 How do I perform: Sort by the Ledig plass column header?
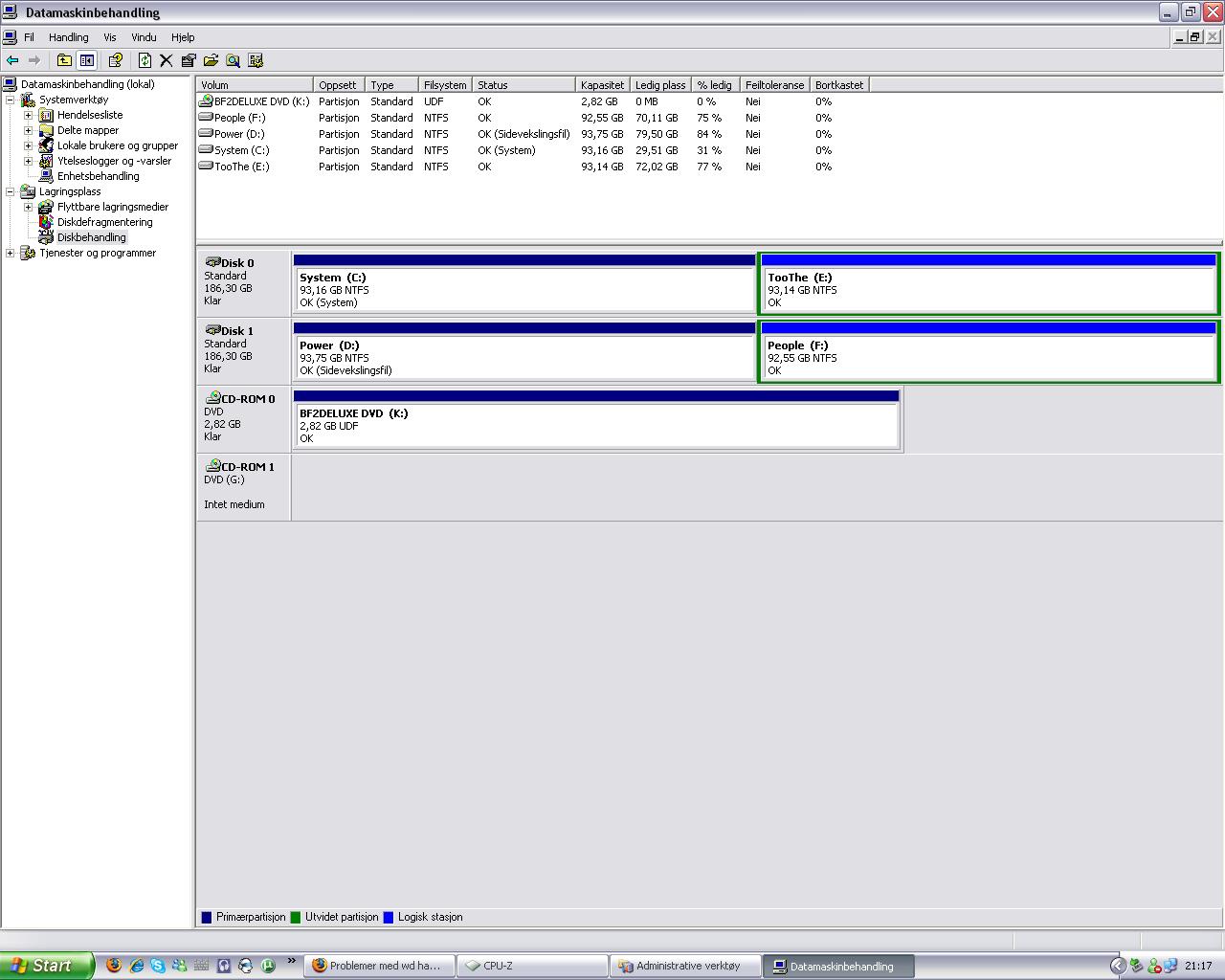tap(660, 85)
